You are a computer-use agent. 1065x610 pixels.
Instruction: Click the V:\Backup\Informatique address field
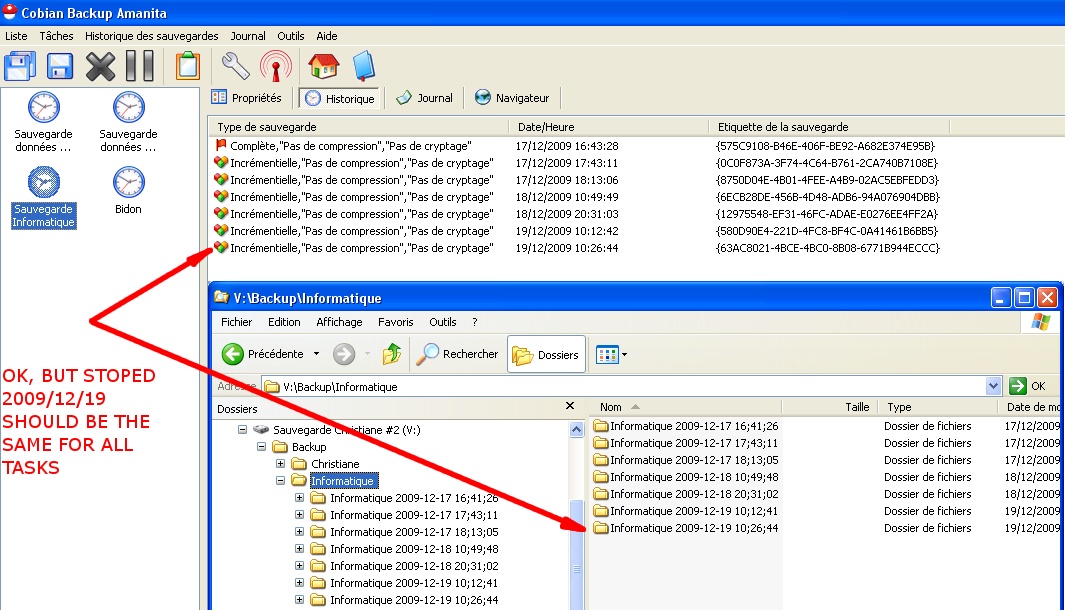(623, 387)
